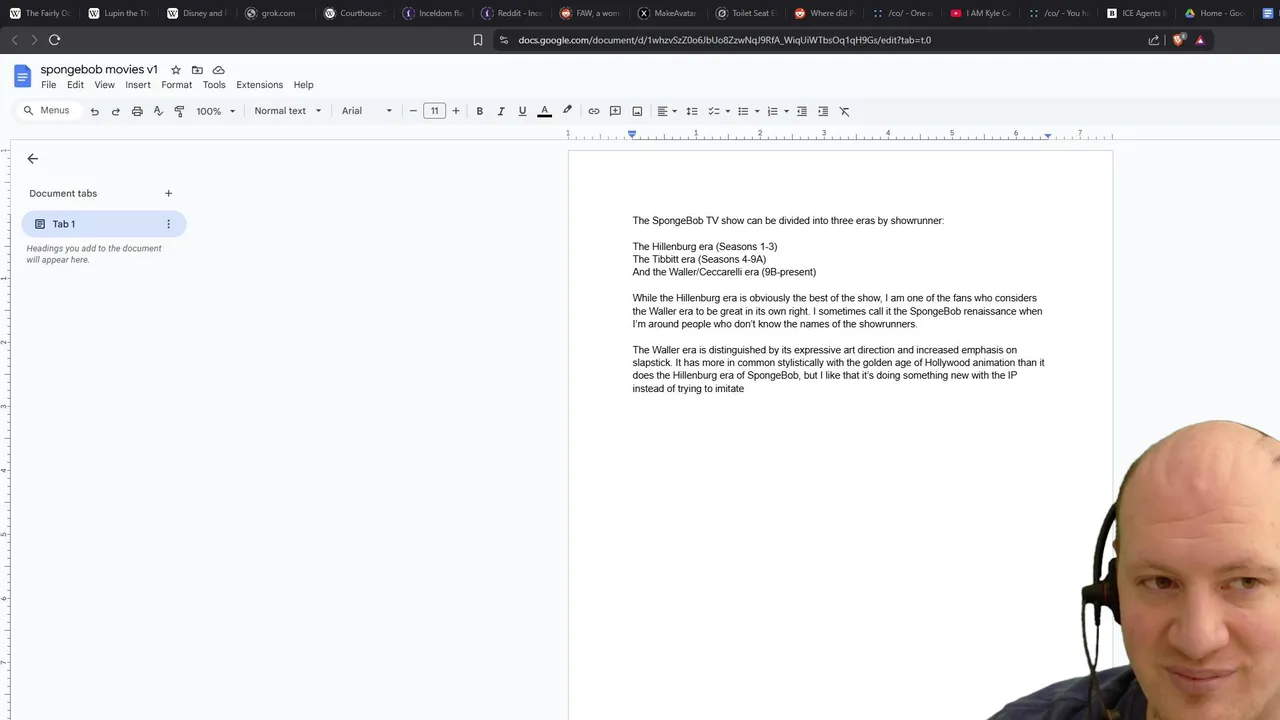Increase font size with plus button
The image size is (1280, 720).
pos(456,111)
